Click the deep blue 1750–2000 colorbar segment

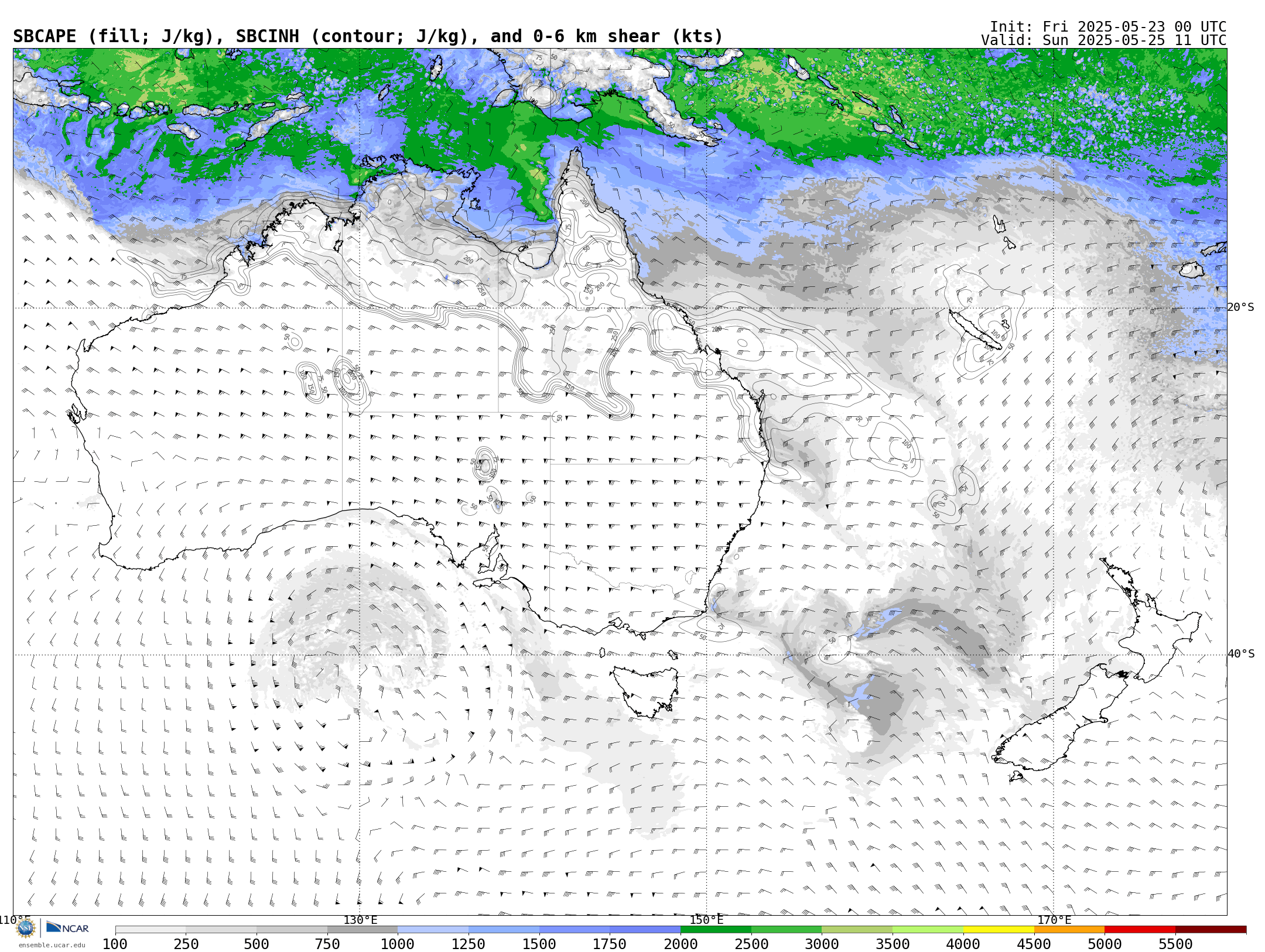point(645,930)
